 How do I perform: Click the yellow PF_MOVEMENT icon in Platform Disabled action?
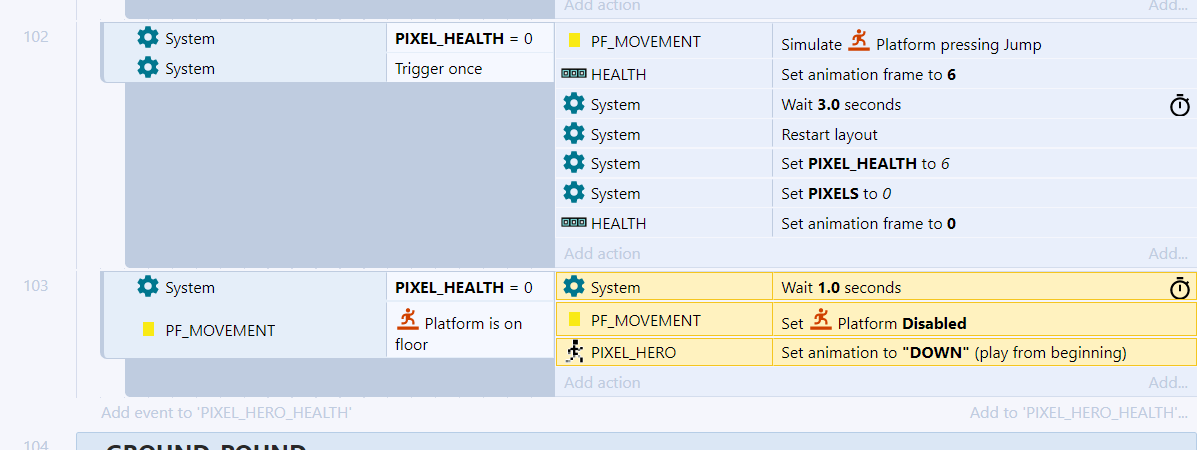(574, 319)
